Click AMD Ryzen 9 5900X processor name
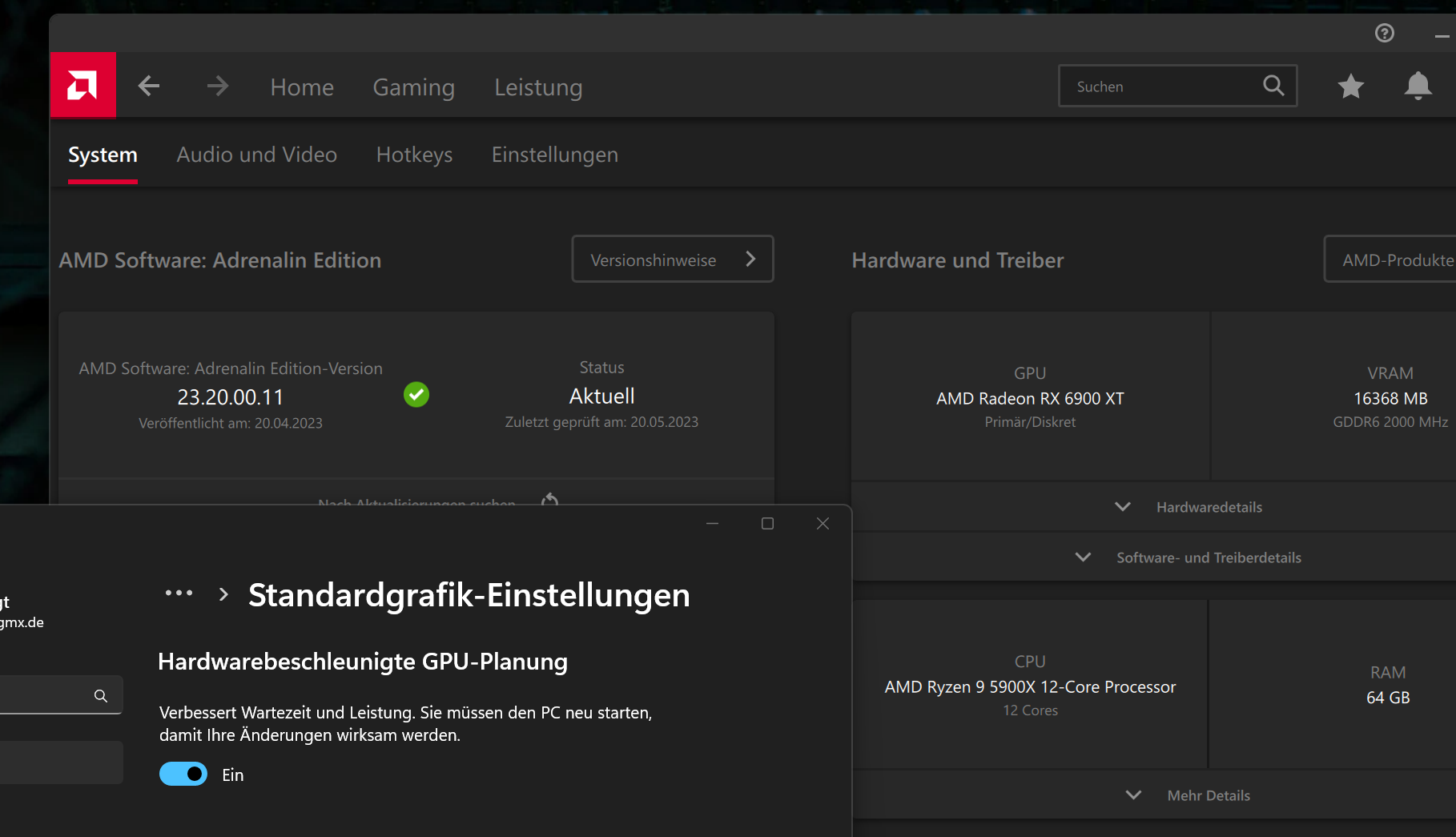The image size is (1456, 837). (1031, 687)
